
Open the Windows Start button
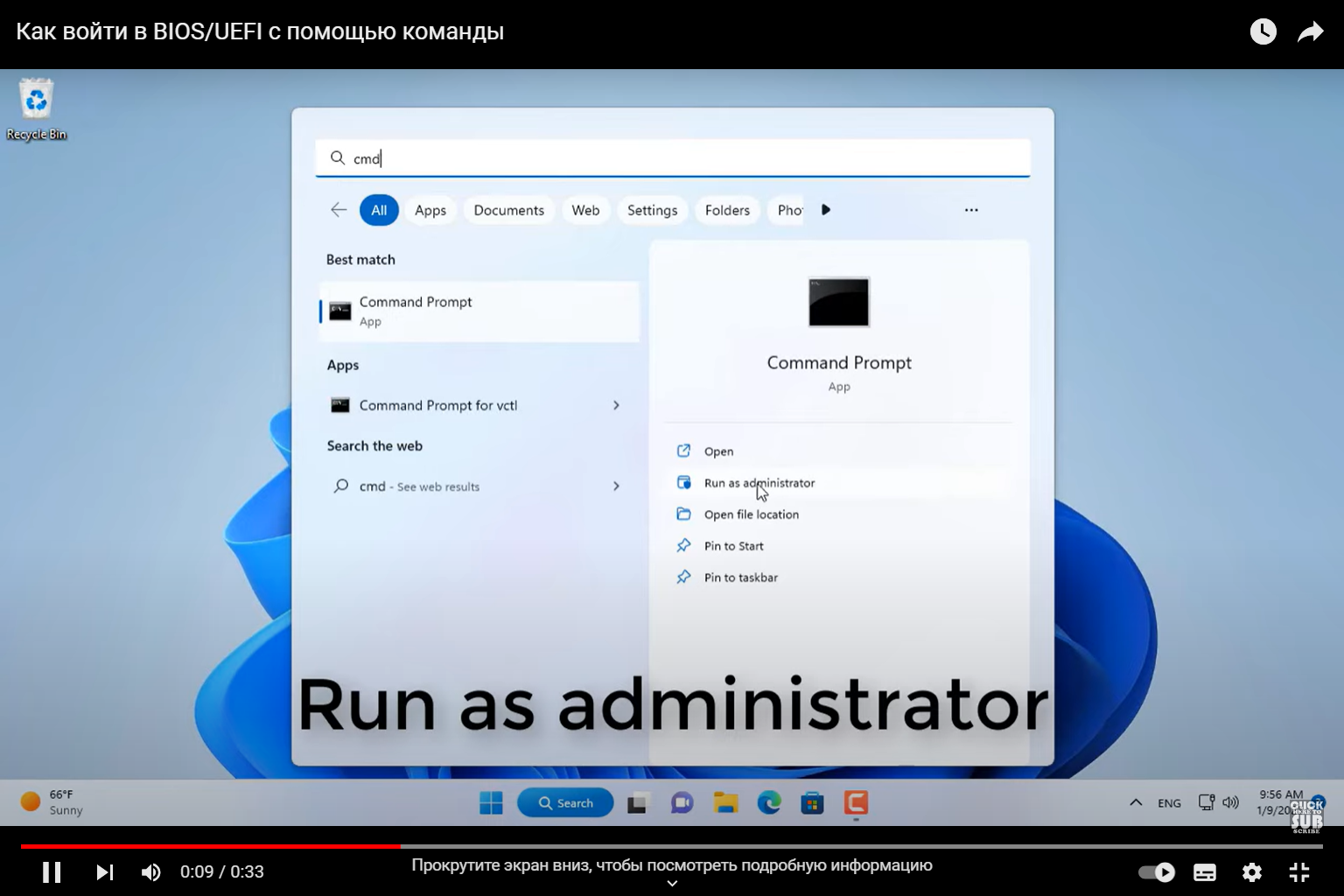[491, 802]
